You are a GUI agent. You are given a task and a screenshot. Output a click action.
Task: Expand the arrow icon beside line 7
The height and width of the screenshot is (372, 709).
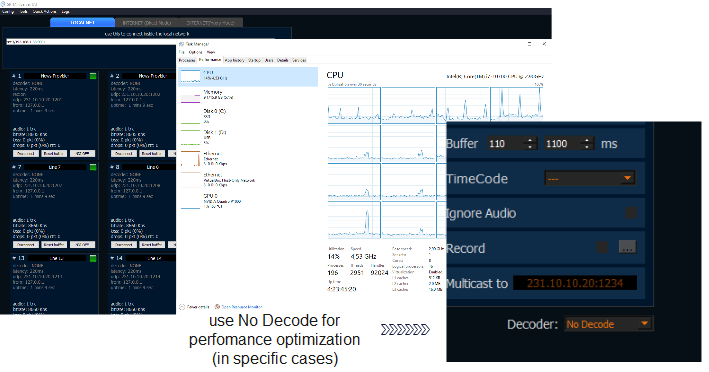14,167
